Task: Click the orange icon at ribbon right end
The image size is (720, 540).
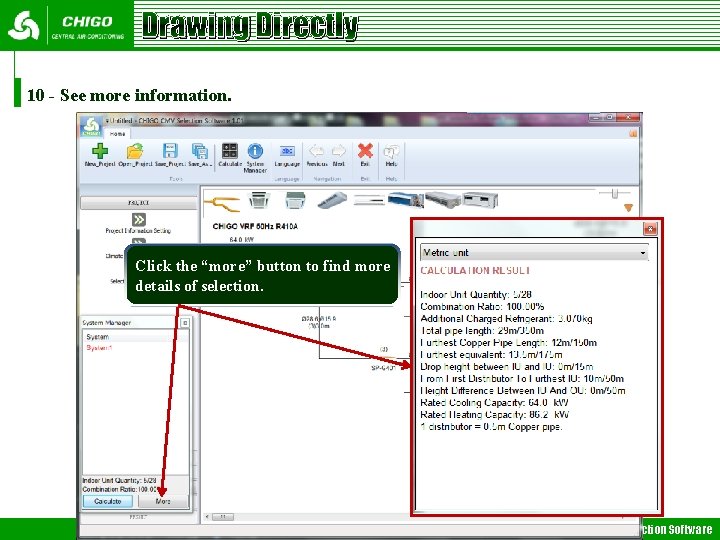Action: tap(633, 133)
